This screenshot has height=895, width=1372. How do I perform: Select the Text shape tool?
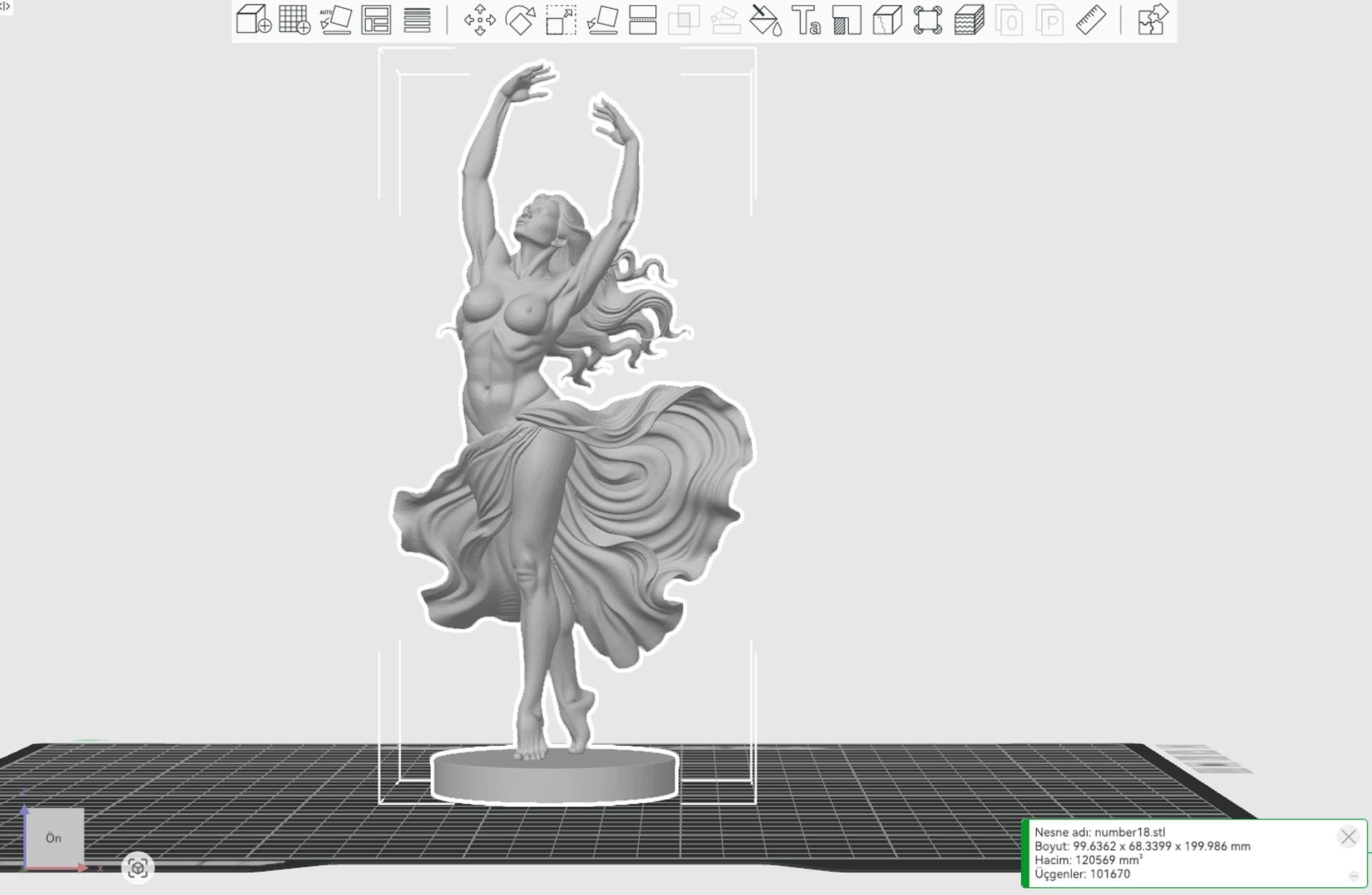(x=806, y=20)
